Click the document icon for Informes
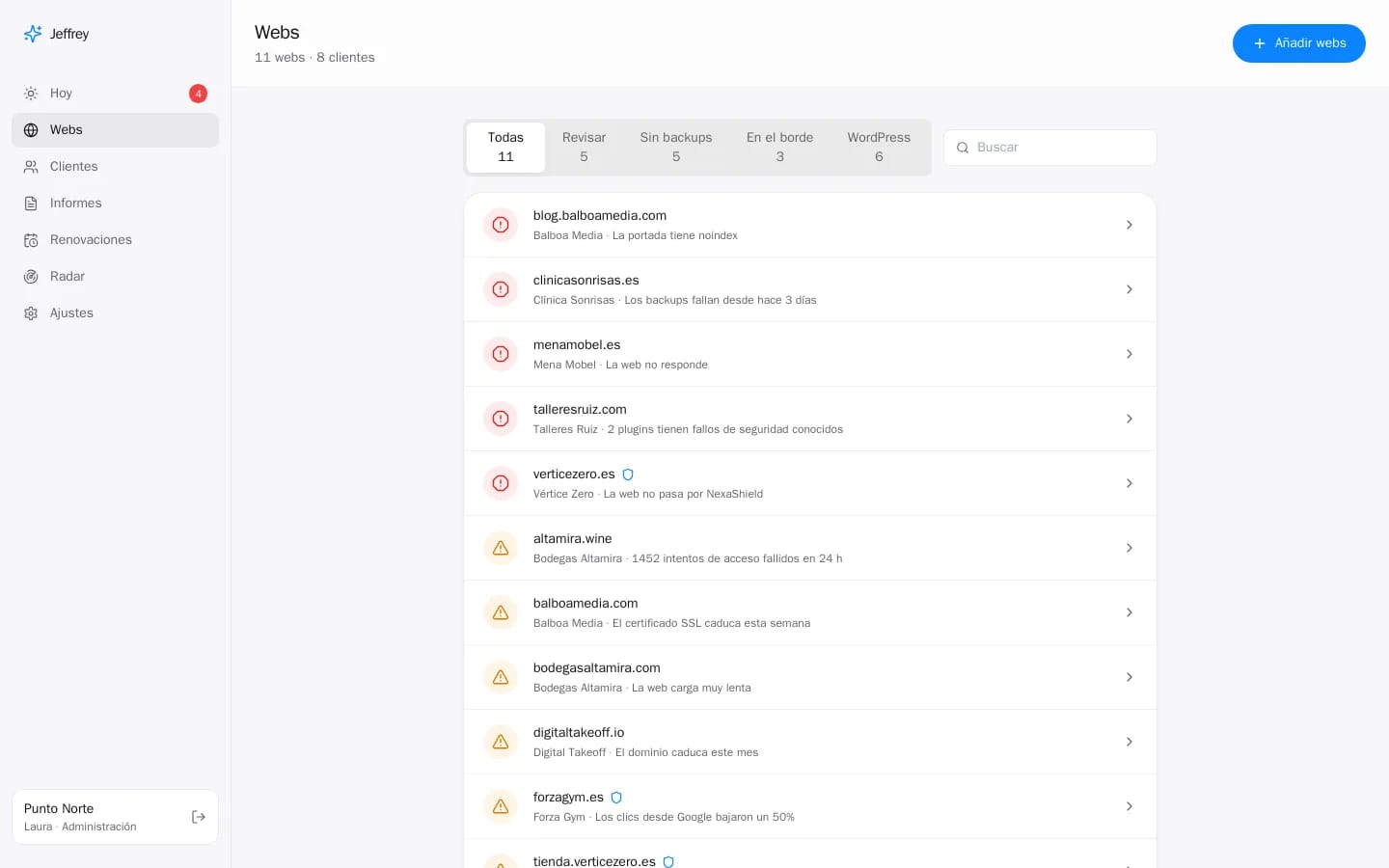This screenshot has width=1389, height=868. pos(31,203)
